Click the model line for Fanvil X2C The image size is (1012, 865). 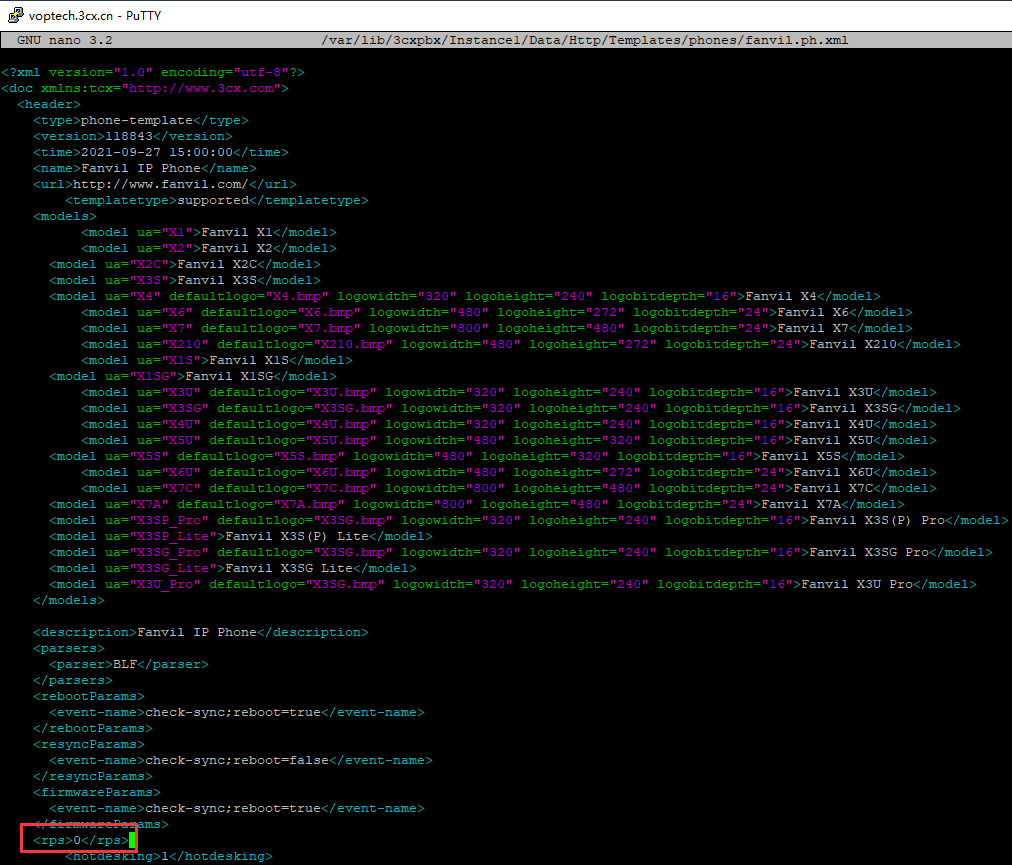185,265
